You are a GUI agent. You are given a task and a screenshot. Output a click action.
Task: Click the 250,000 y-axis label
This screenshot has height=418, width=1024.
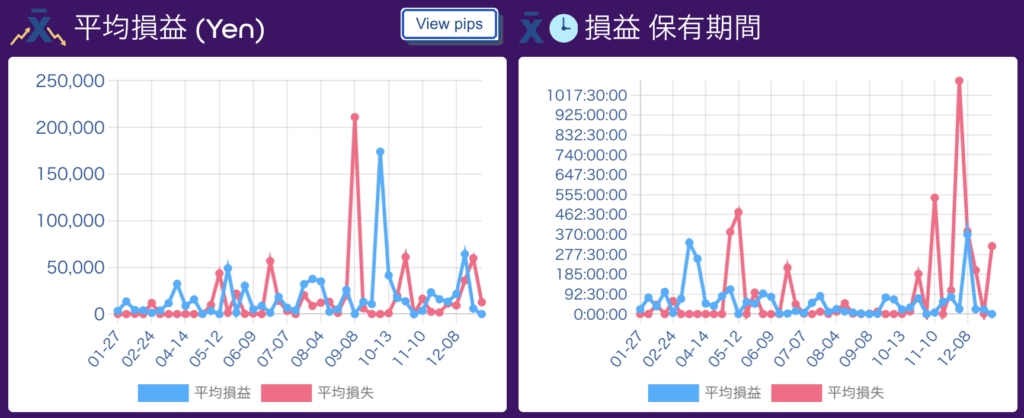[x=72, y=81]
